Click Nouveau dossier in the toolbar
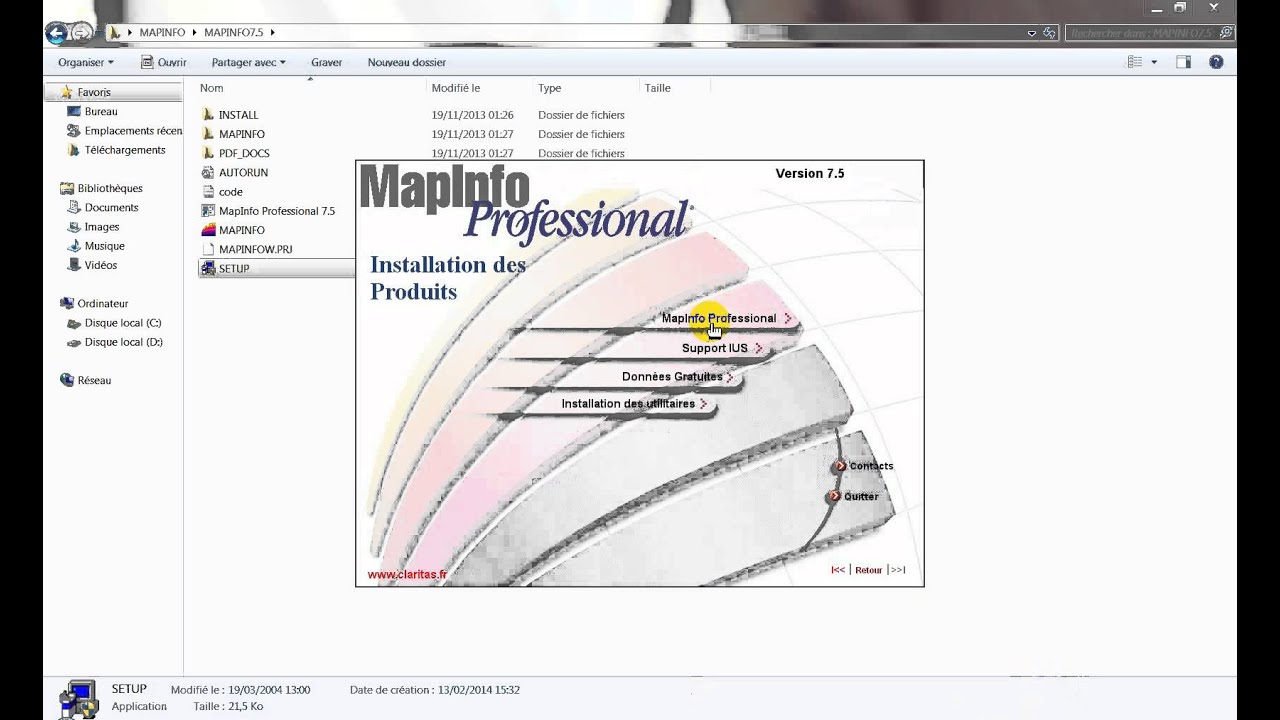This screenshot has width=1280, height=720. pos(406,62)
